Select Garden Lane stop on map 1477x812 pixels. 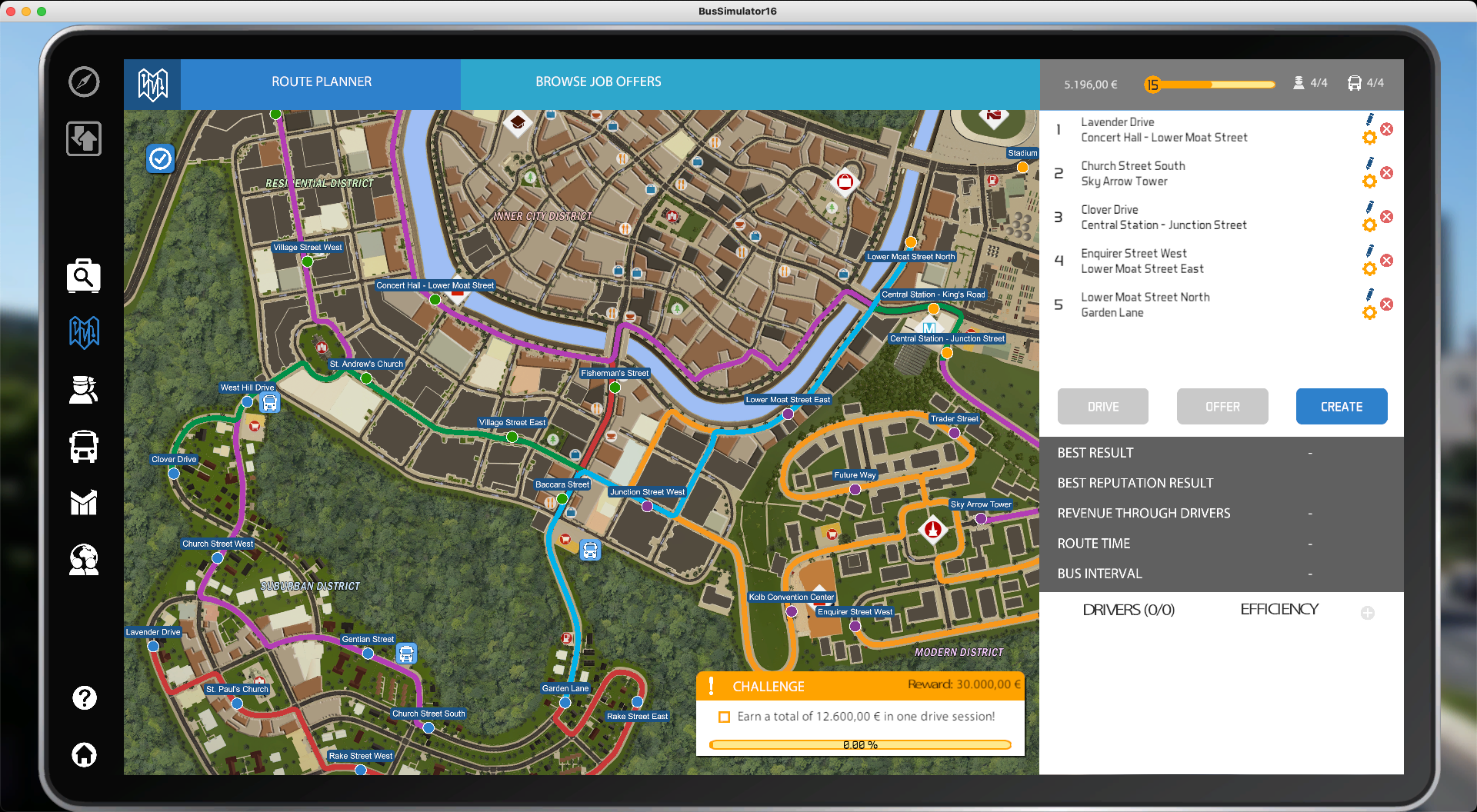click(565, 703)
